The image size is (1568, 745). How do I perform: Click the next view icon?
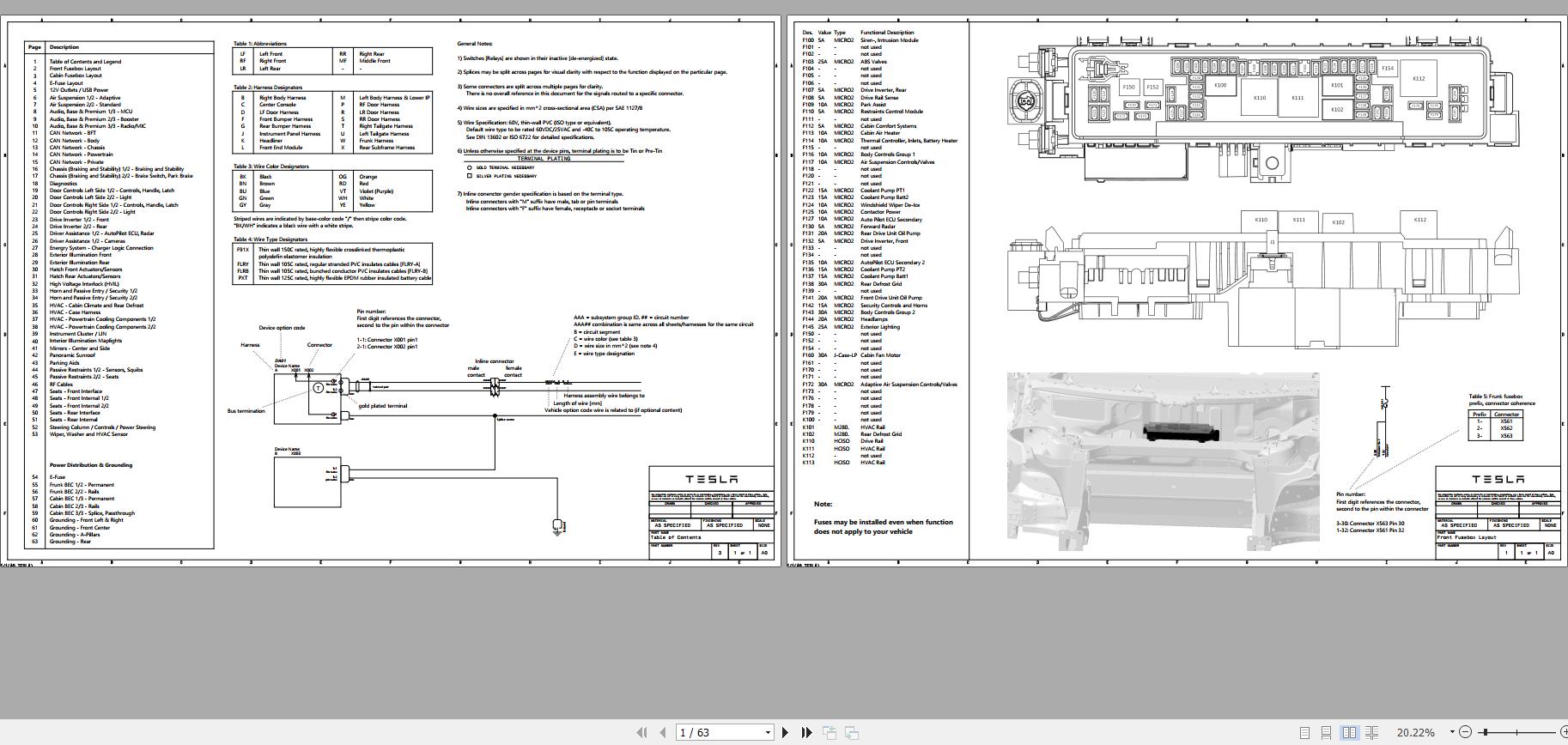[852, 732]
